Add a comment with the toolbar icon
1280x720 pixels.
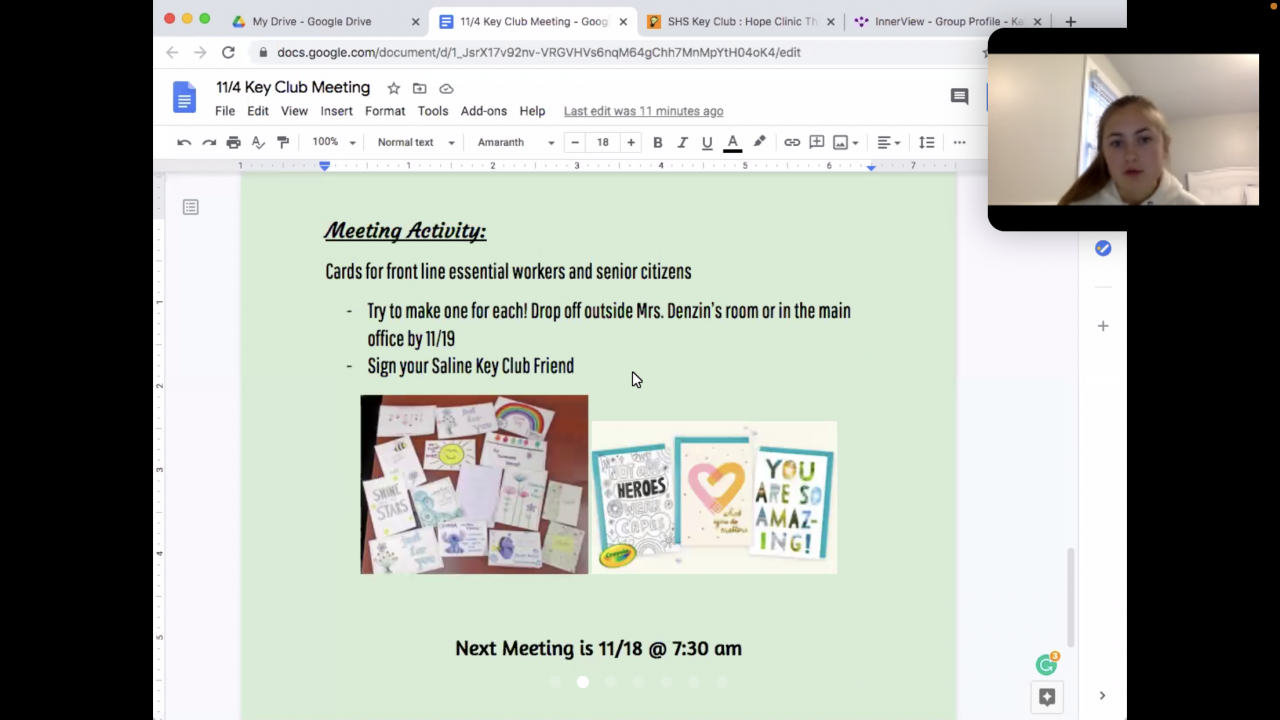tap(816, 143)
